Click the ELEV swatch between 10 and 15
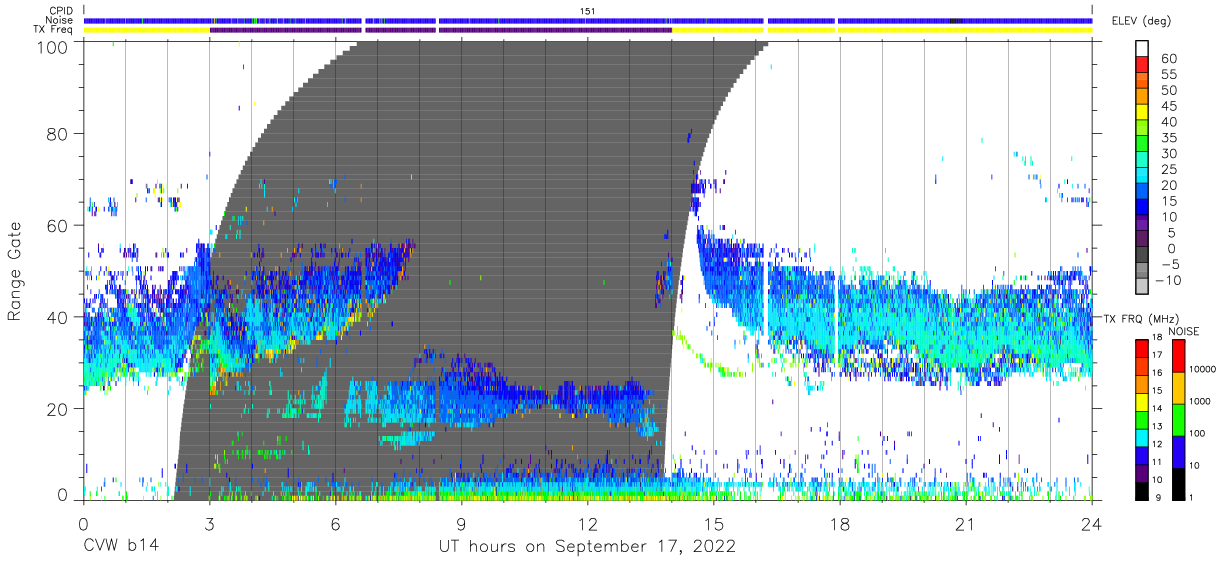Viewport: 1228px width, 567px height. 1141,209
